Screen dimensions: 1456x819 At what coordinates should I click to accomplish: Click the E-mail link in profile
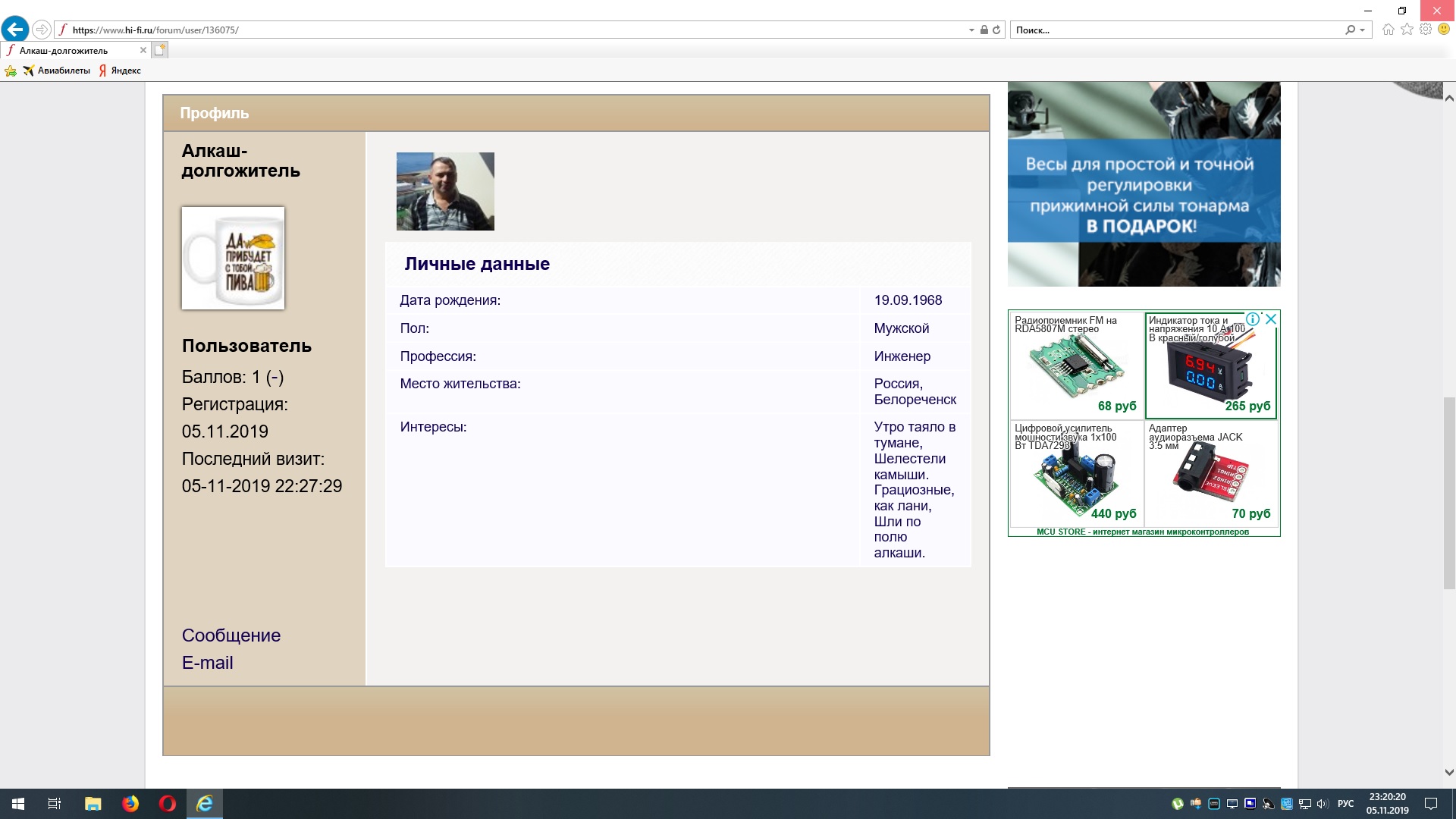point(207,663)
